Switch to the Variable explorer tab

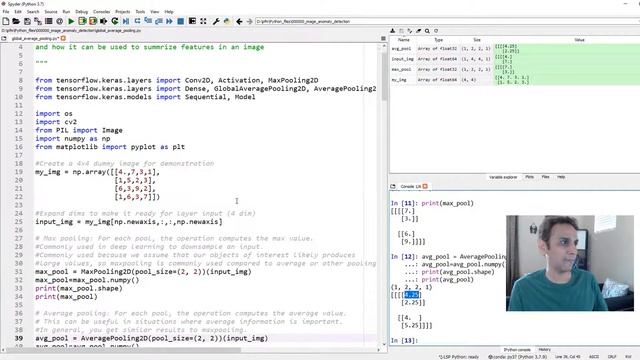503,177
